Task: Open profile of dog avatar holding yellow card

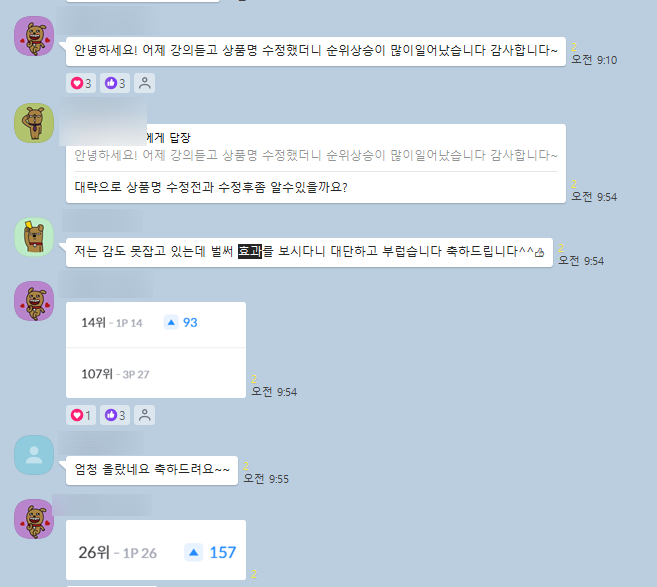Action: pyautogui.click(x=34, y=237)
